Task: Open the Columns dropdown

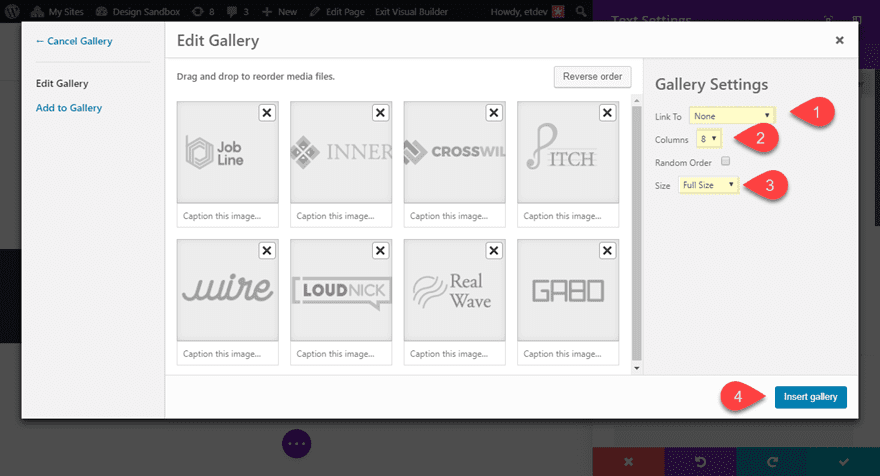Action: click(x=708, y=138)
